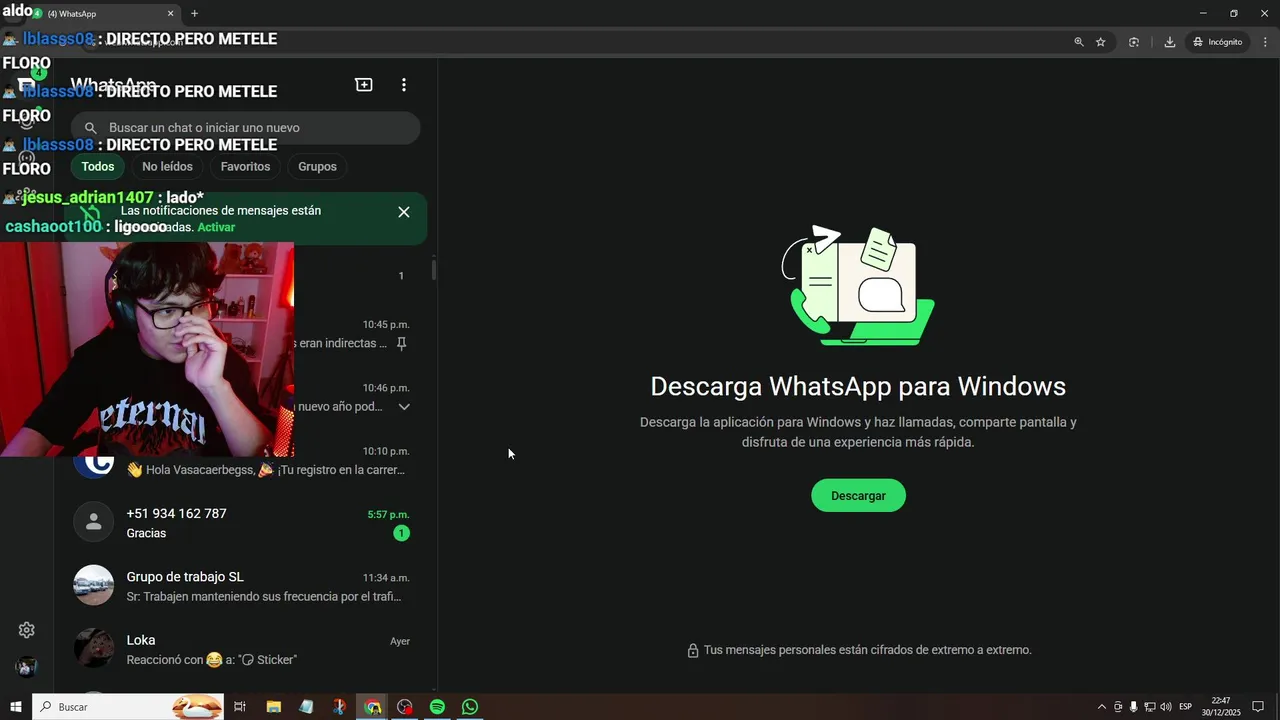This screenshot has width=1280, height=720.
Task: Start a new chat with the plus icon
Action: pos(364,85)
